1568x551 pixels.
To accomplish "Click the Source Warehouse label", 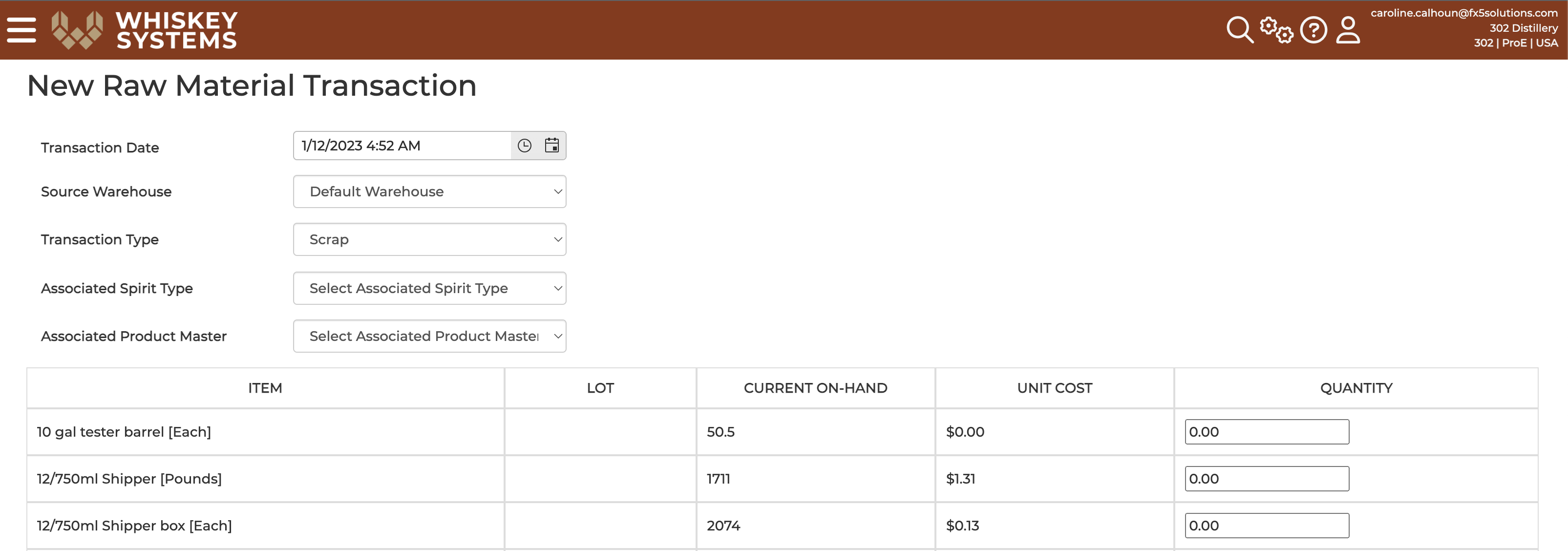I will [x=106, y=192].
